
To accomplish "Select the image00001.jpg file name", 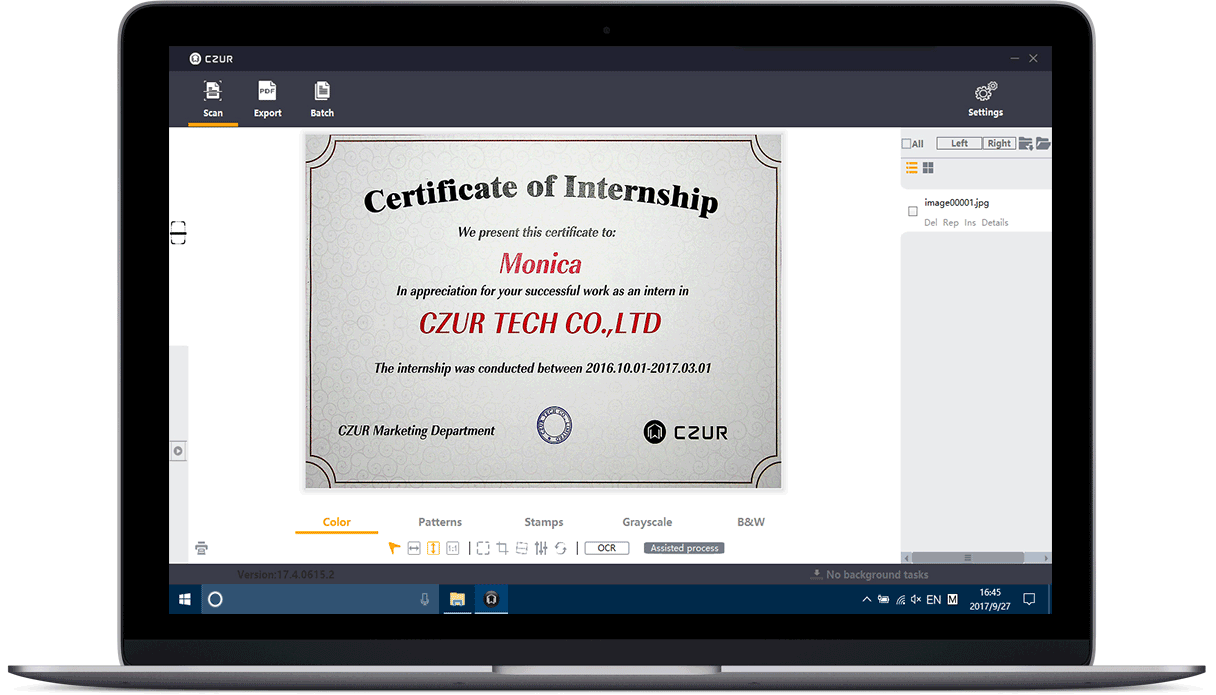I will coord(956,203).
